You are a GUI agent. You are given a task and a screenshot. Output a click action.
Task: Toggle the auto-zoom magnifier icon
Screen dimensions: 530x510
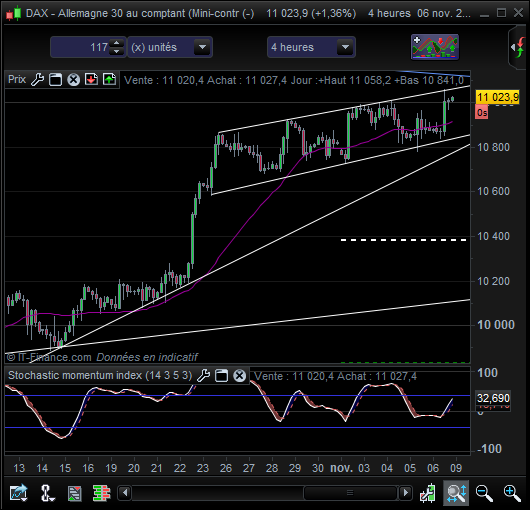coord(456,493)
